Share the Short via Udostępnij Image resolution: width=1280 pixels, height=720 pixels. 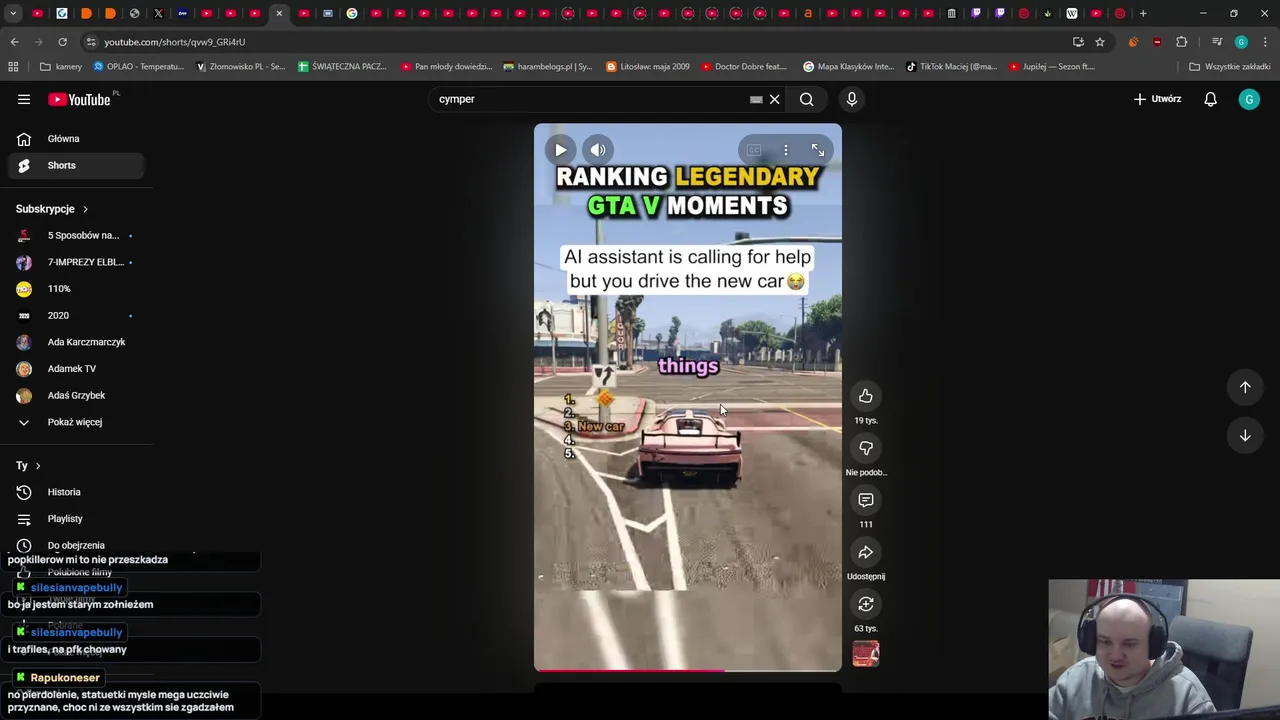click(866, 552)
